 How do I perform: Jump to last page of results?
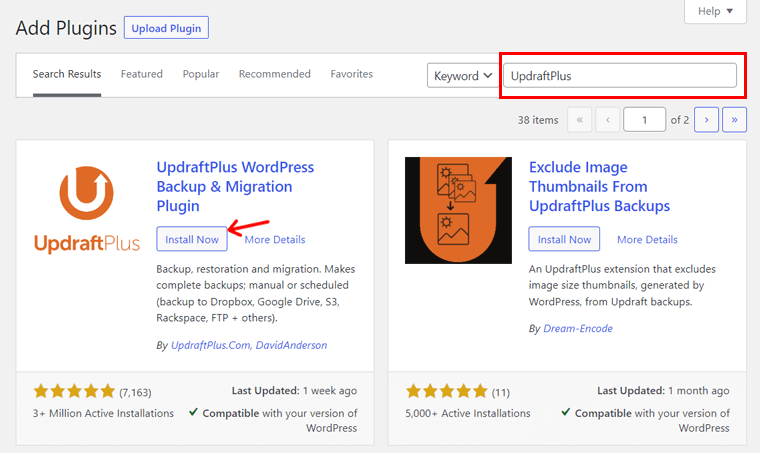point(734,120)
